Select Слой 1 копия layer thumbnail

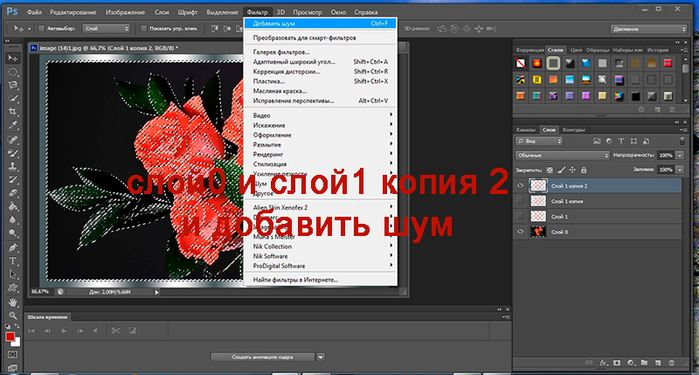(x=538, y=201)
